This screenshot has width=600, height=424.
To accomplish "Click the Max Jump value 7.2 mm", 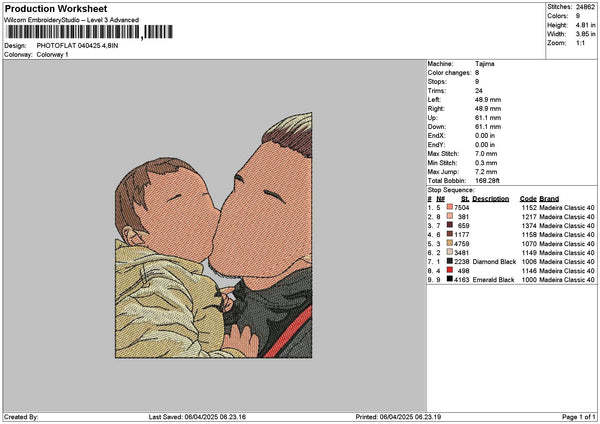I will coord(486,172).
